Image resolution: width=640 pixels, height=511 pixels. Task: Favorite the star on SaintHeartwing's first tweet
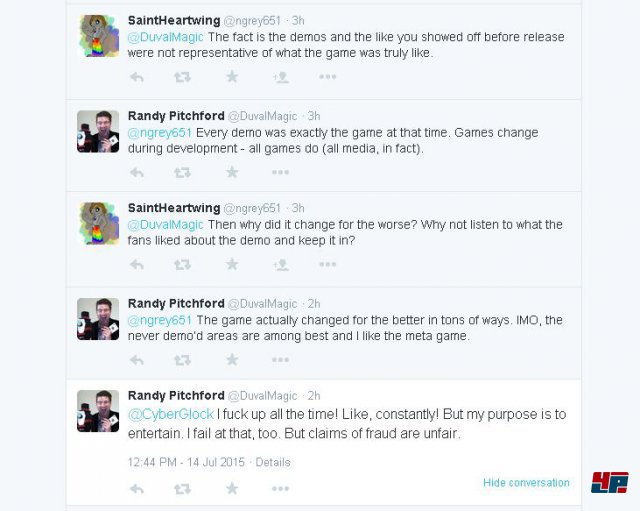232,76
